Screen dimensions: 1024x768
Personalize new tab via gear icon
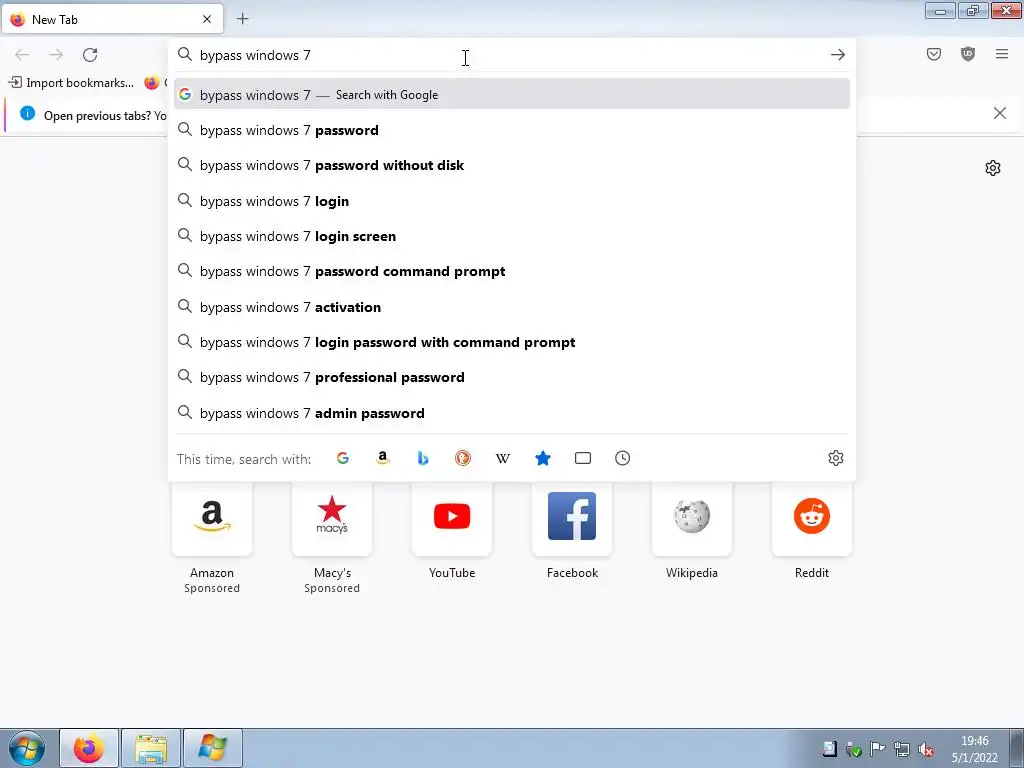click(x=993, y=168)
